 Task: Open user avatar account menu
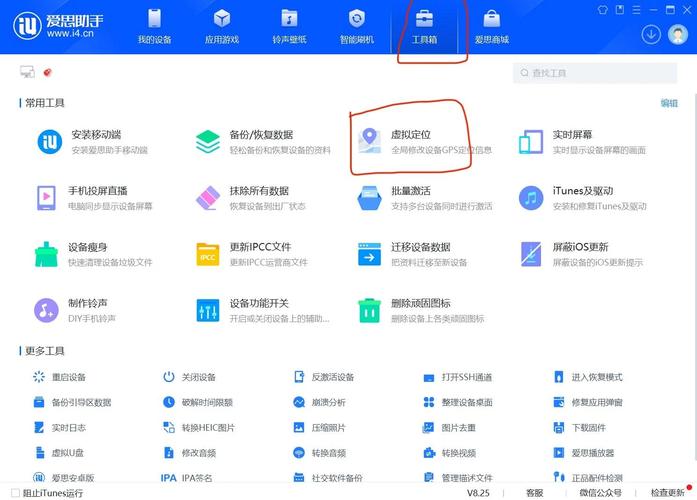[x=678, y=35]
